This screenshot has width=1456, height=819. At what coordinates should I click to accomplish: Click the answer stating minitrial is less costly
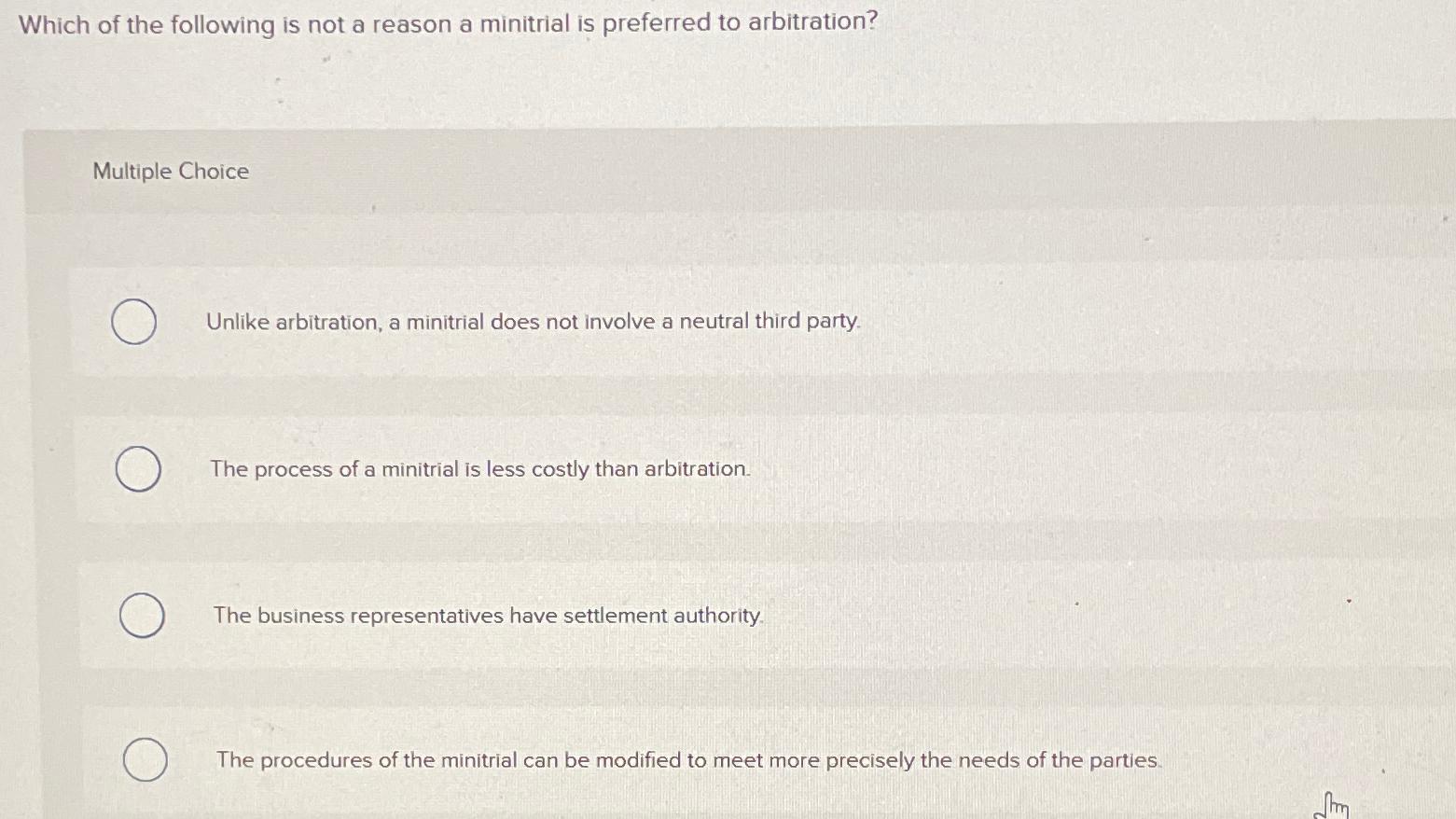click(x=478, y=469)
